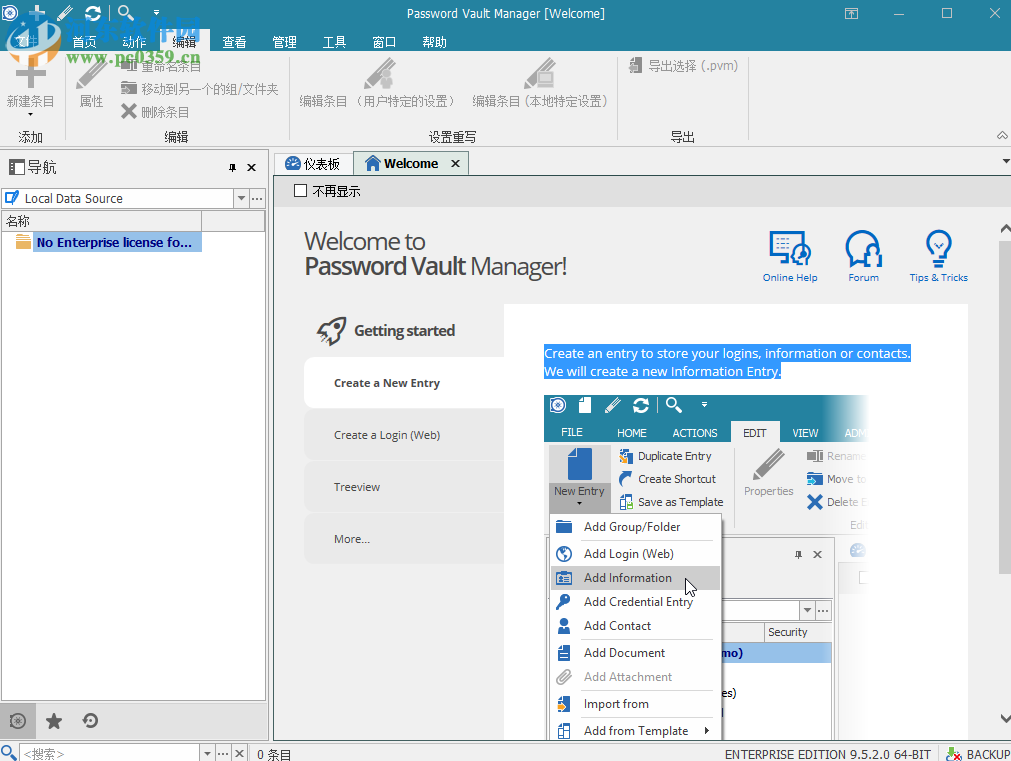Expand the 新建条目 dropdown arrow
The image size is (1011, 761).
click(x=30, y=114)
